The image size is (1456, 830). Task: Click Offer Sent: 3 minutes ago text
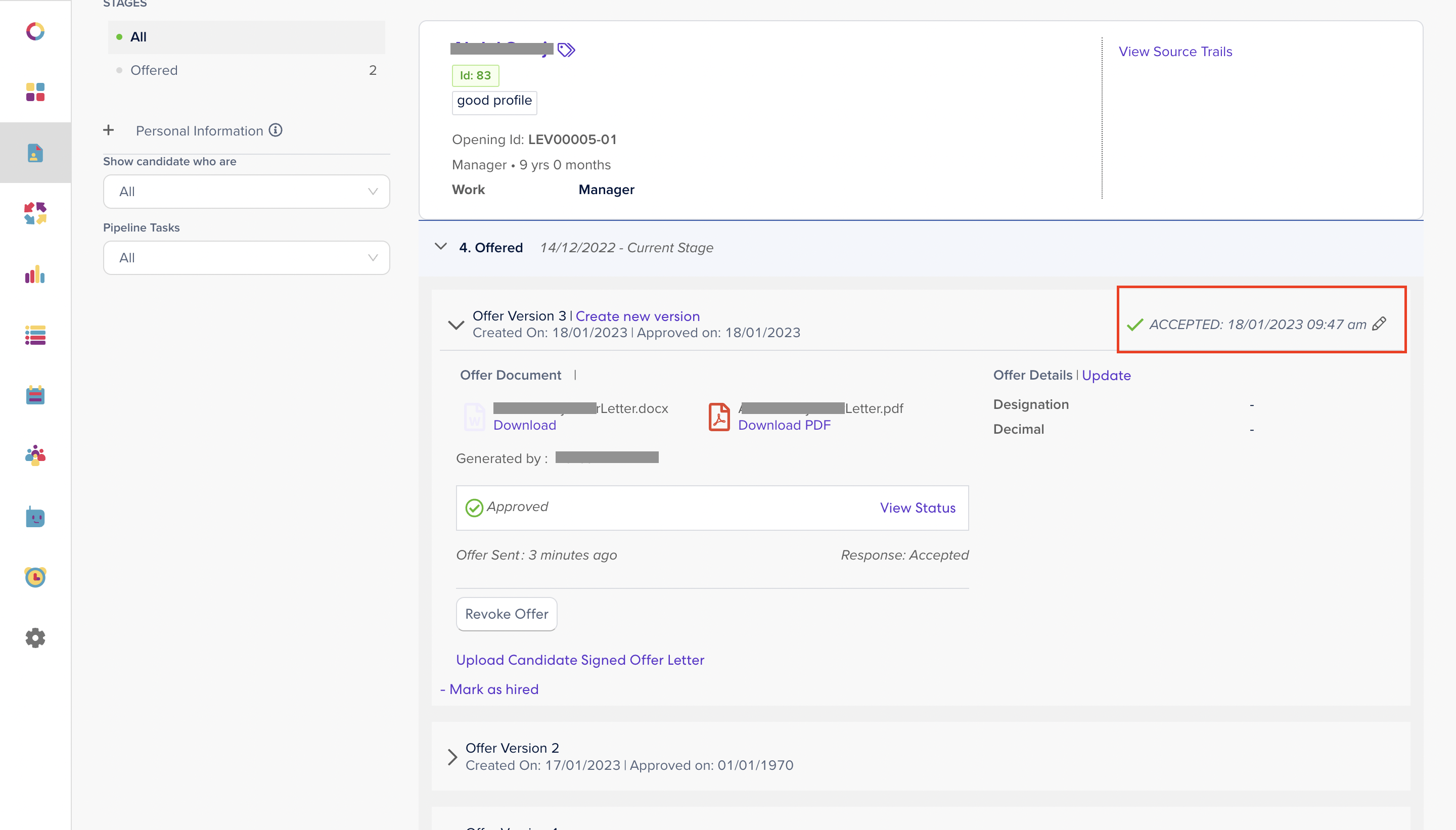[x=536, y=555]
